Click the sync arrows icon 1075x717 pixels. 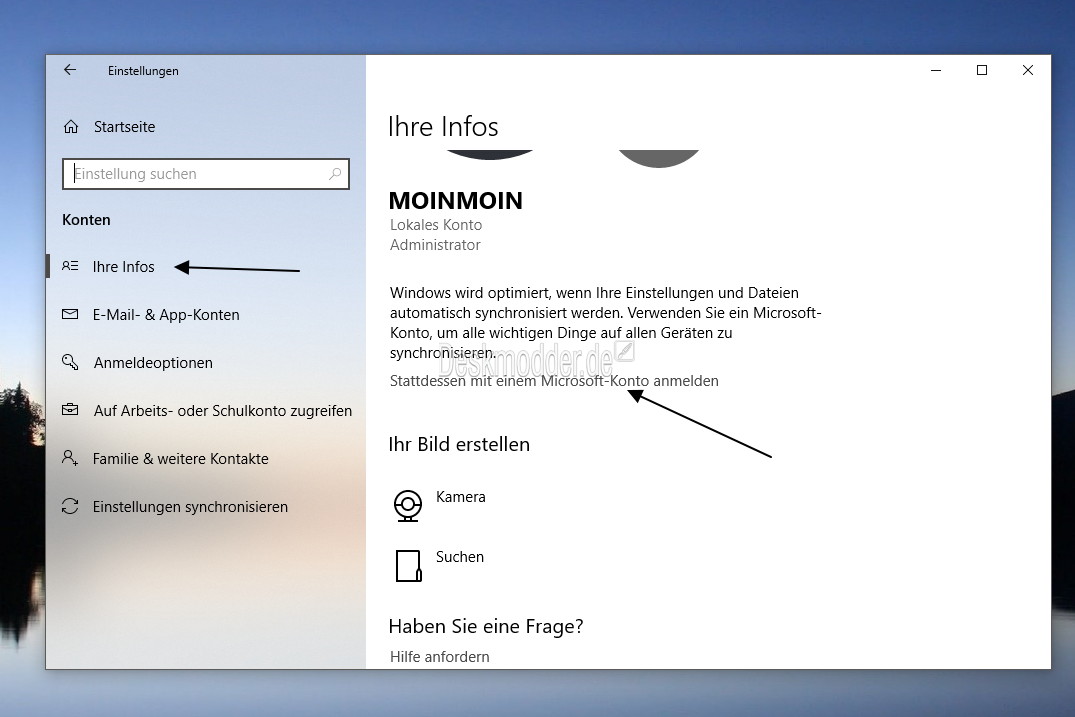pos(70,506)
